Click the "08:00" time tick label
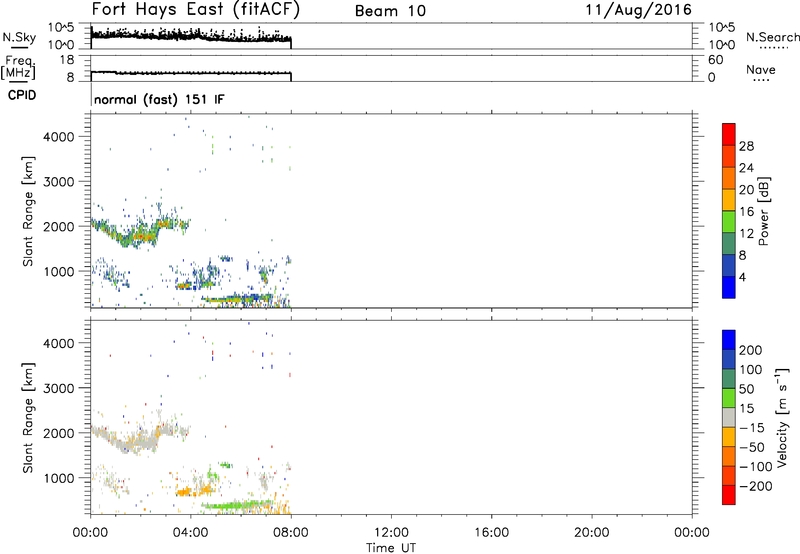This screenshot has width=800, height=554. [291, 533]
